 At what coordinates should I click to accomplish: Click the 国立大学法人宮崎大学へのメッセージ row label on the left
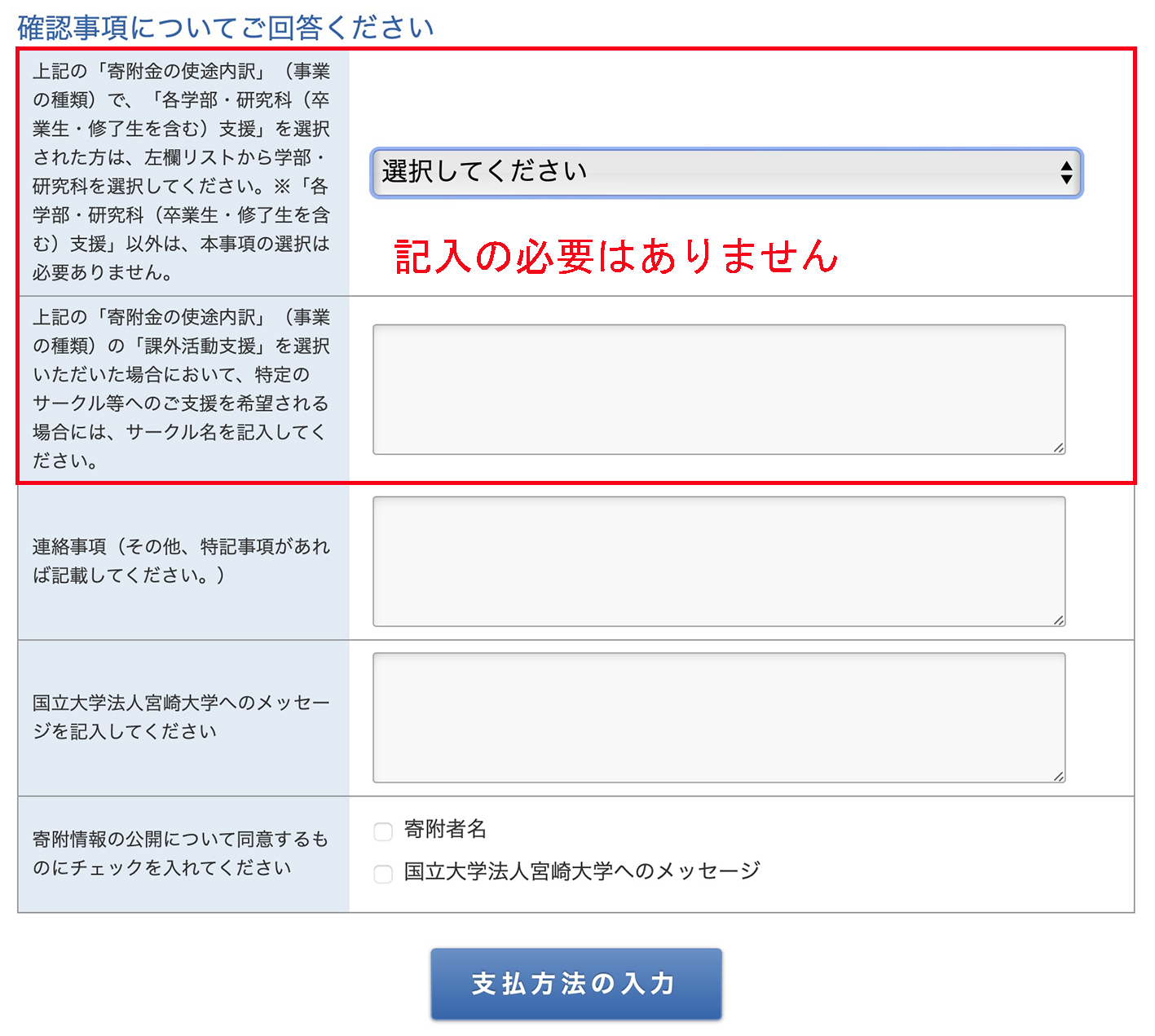[181, 716]
